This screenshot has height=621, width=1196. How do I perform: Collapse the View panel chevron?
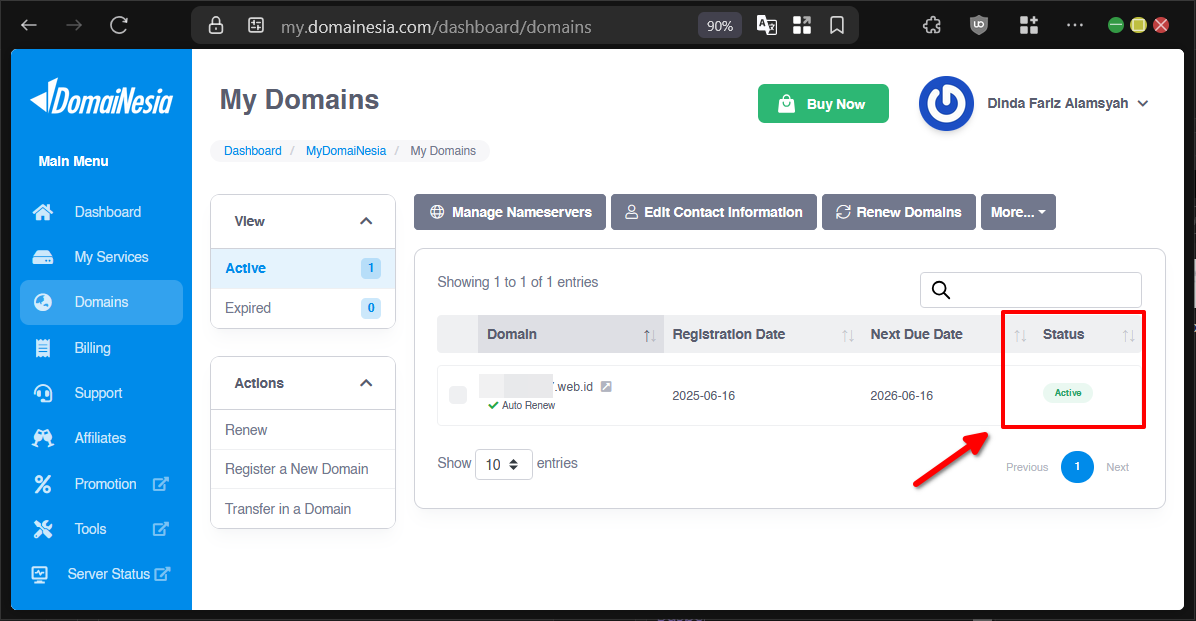point(366,221)
